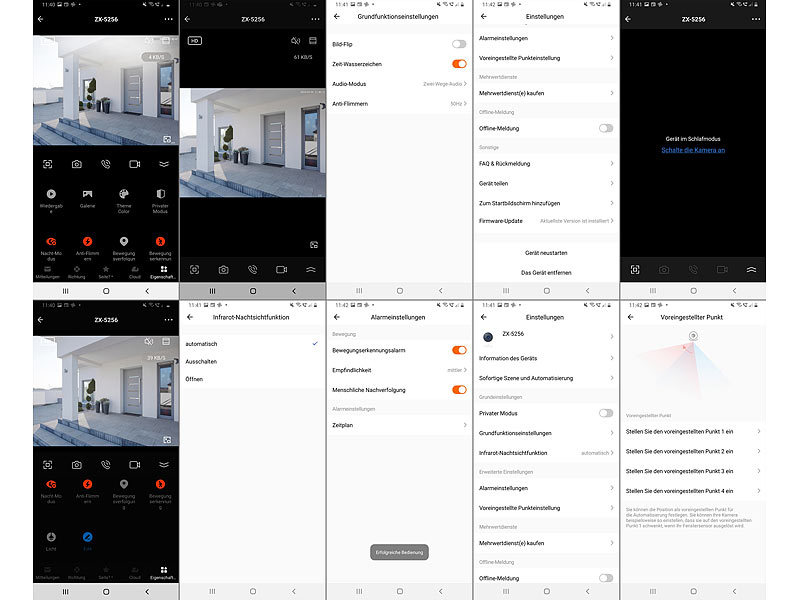Image resolution: width=800 pixels, height=600 pixels.
Task: Open Zum Startbildschirm hinzufügen entry
Action: pos(546,203)
